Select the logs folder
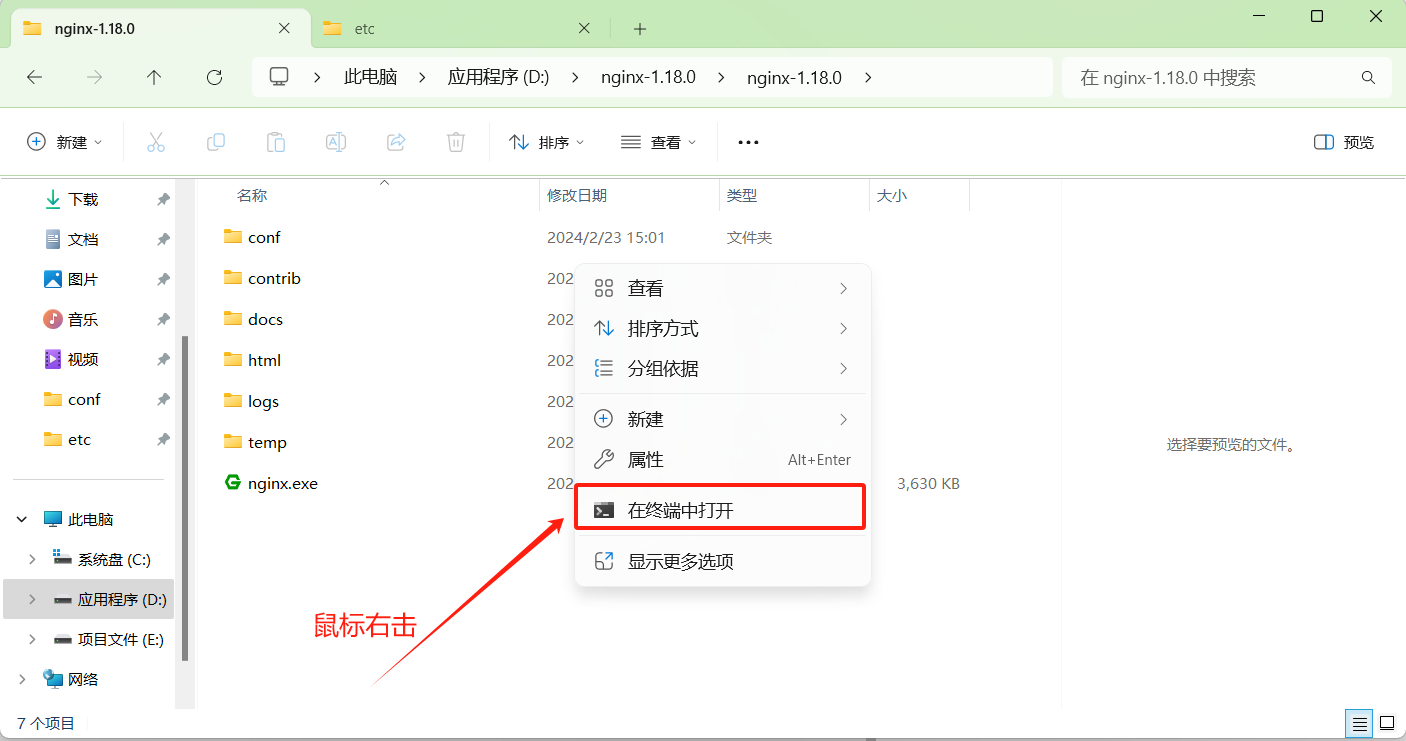 tap(263, 401)
